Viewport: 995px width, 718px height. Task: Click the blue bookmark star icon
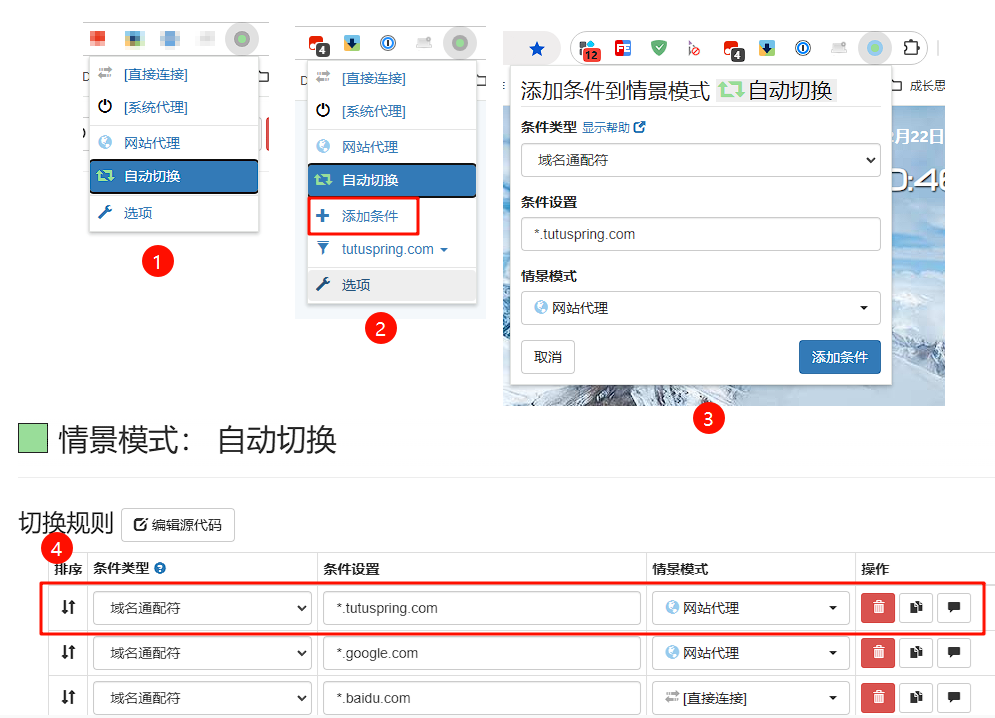pos(537,47)
